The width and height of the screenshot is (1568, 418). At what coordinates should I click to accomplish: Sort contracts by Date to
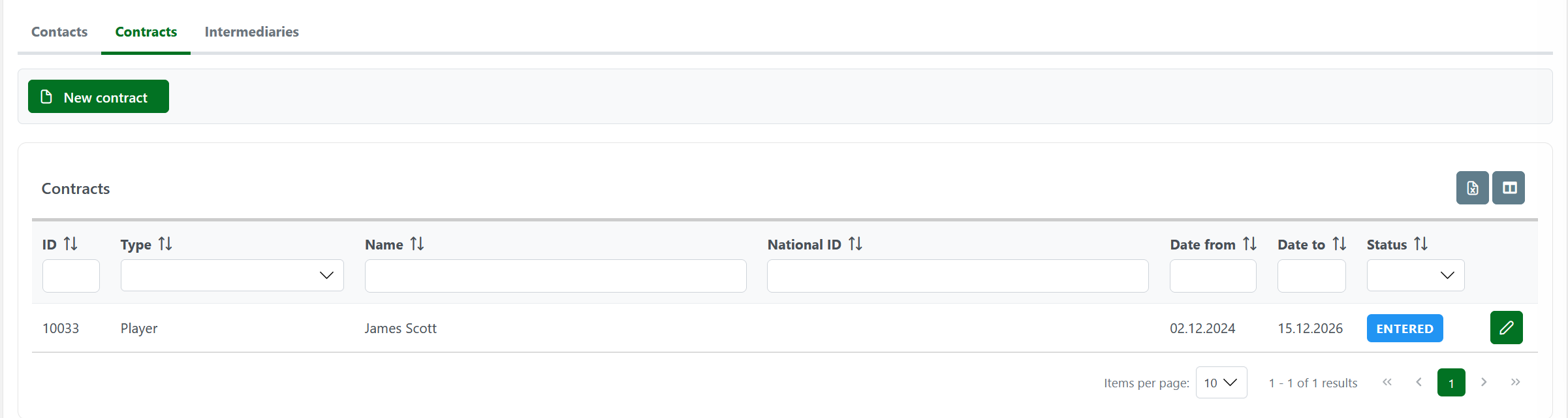(x=1339, y=244)
